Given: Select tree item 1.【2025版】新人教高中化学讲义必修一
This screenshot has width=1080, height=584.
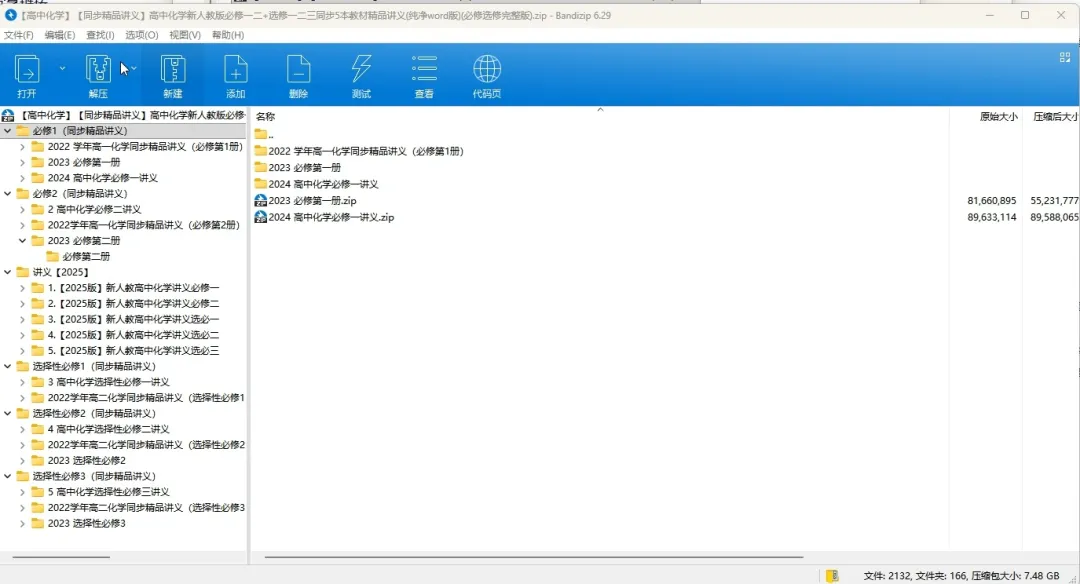Looking at the screenshot, I should pyautogui.click(x=126, y=288).
